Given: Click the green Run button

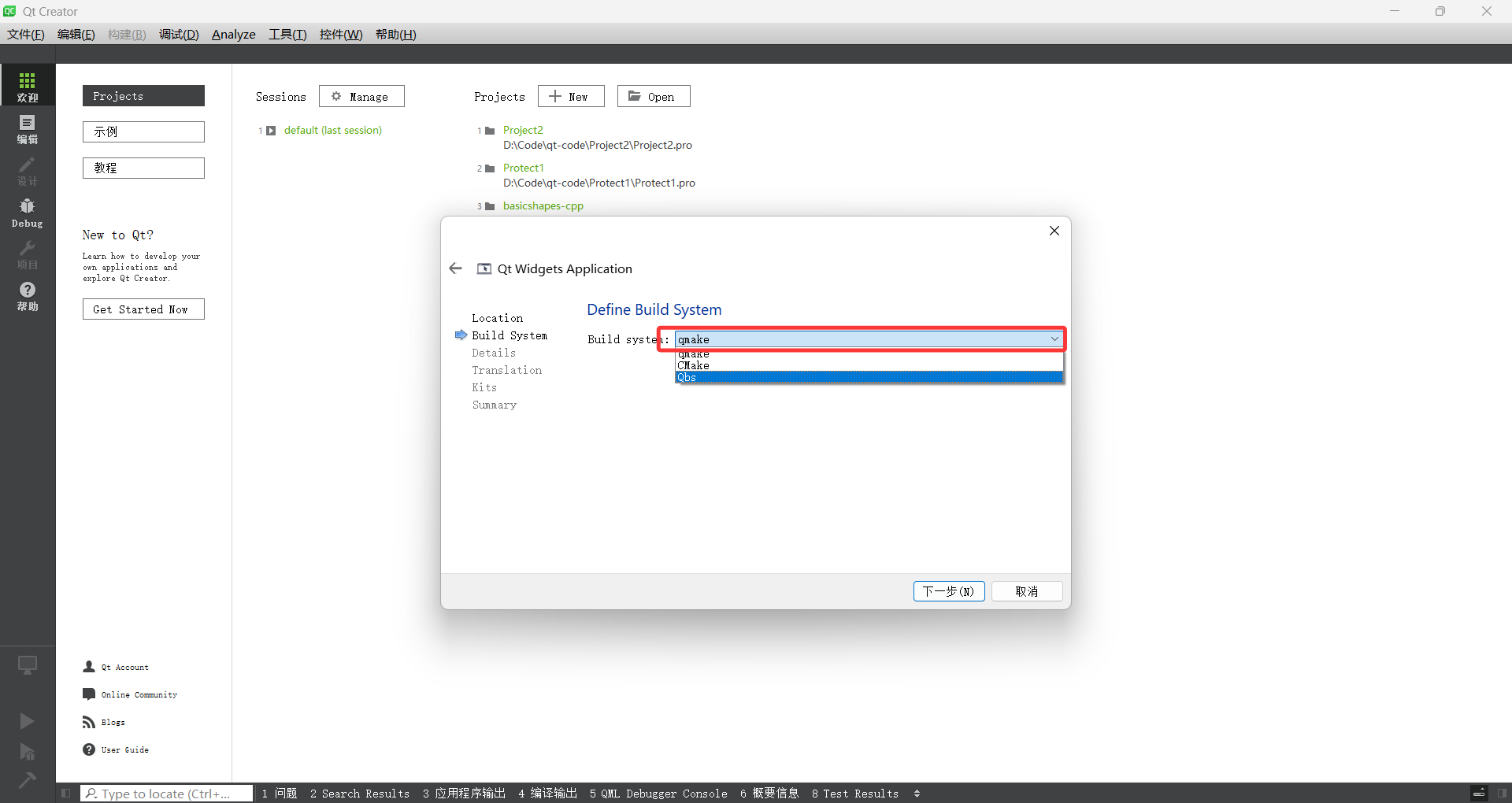Looking at the screenshot, I should point(27,721).
